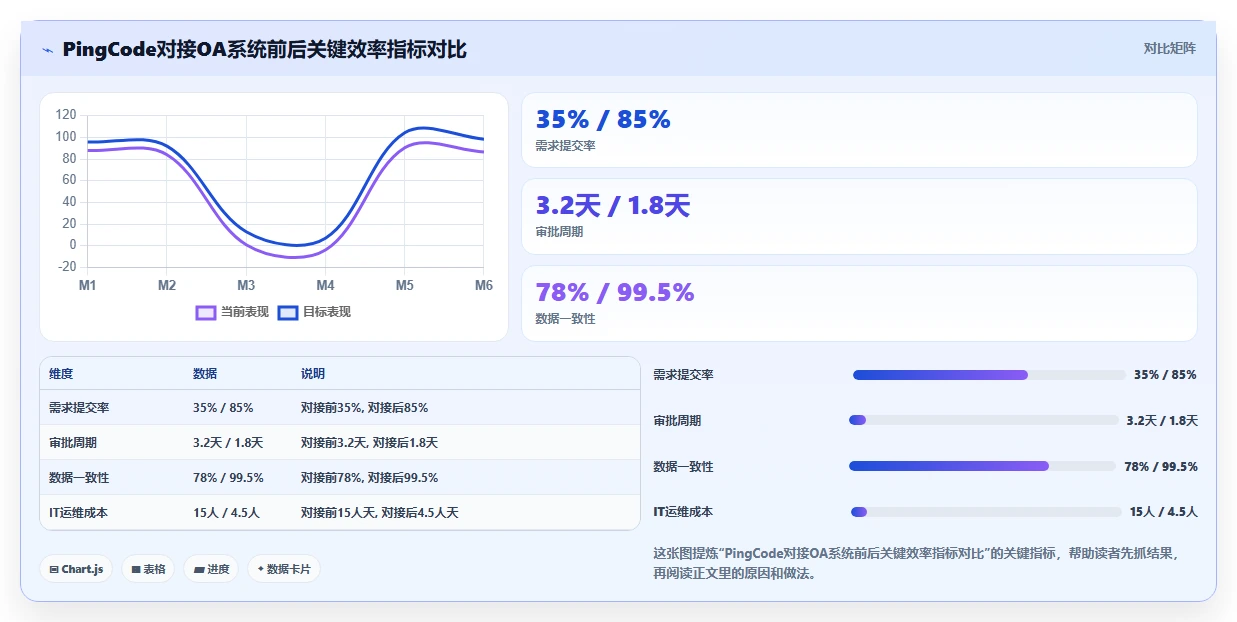Select the 数据卡片 tag
This screenshot has height=622, width=1237.
pos(284,569)
